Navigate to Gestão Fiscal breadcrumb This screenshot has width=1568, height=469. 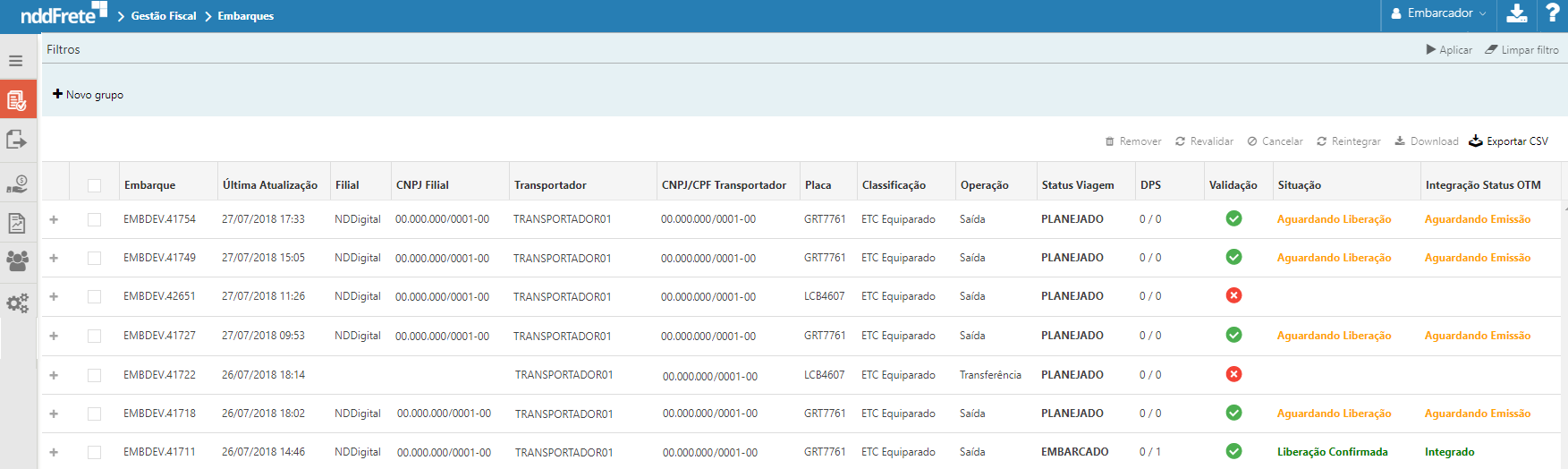163,16
